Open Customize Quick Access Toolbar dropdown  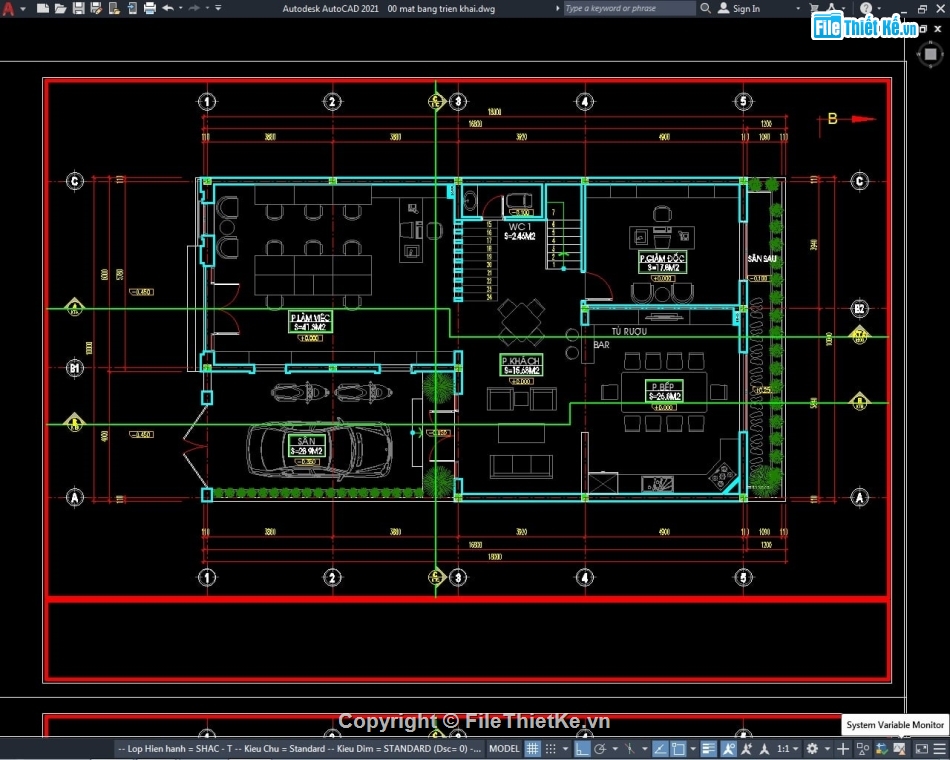(218, 8)
